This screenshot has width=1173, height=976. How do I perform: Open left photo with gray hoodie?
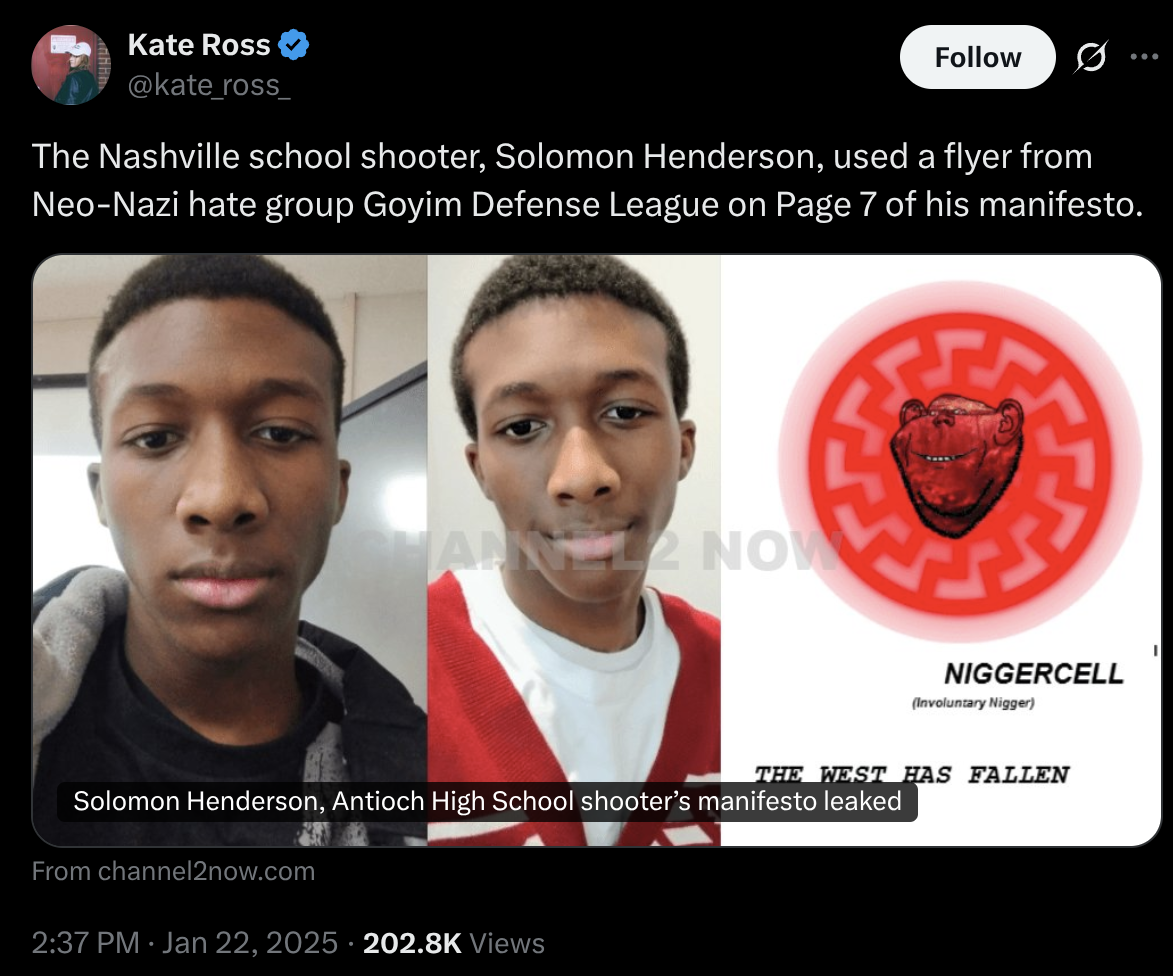tap(230, 550)
